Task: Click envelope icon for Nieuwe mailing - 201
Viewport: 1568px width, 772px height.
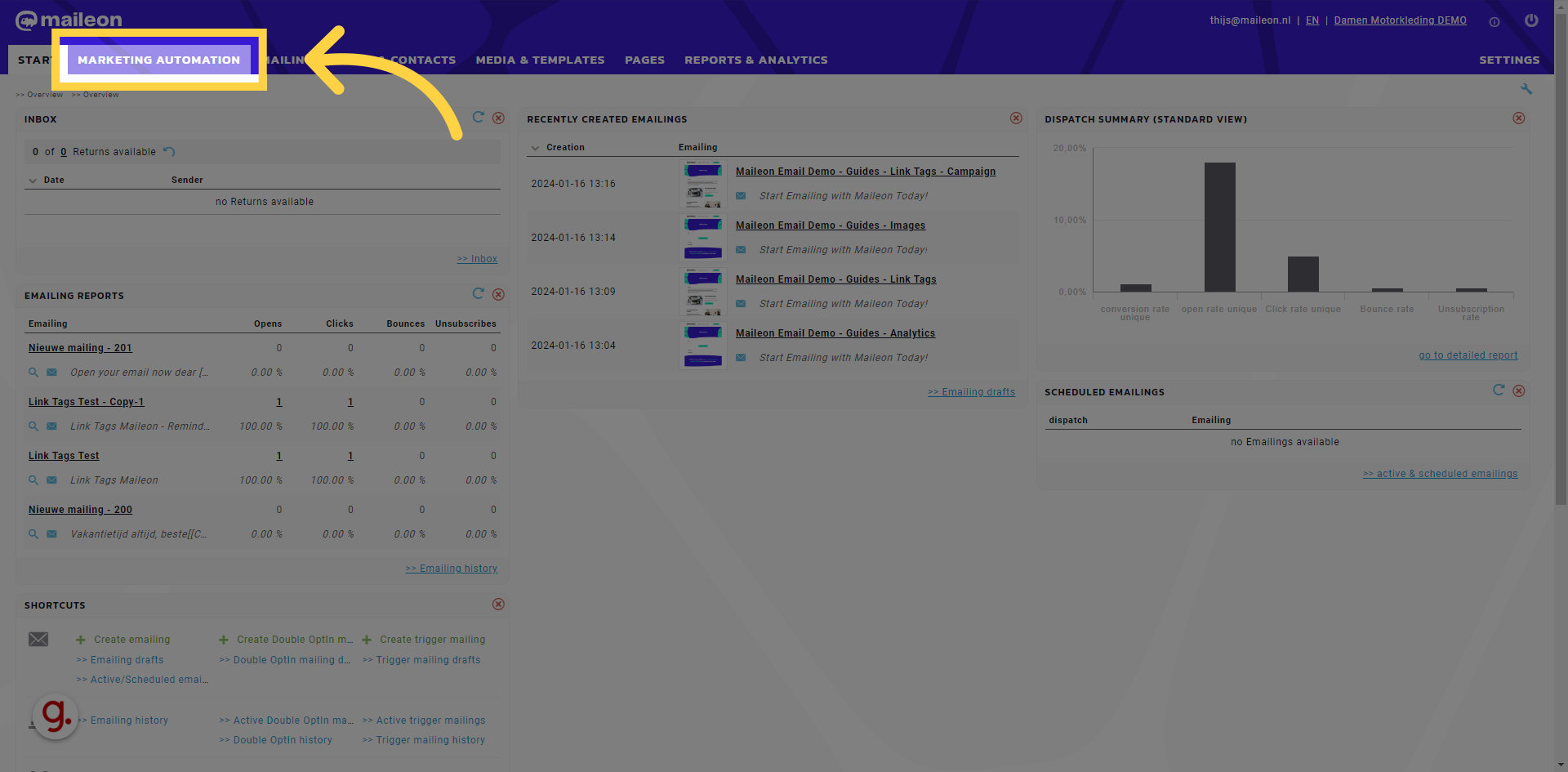Action: [51, 372]
